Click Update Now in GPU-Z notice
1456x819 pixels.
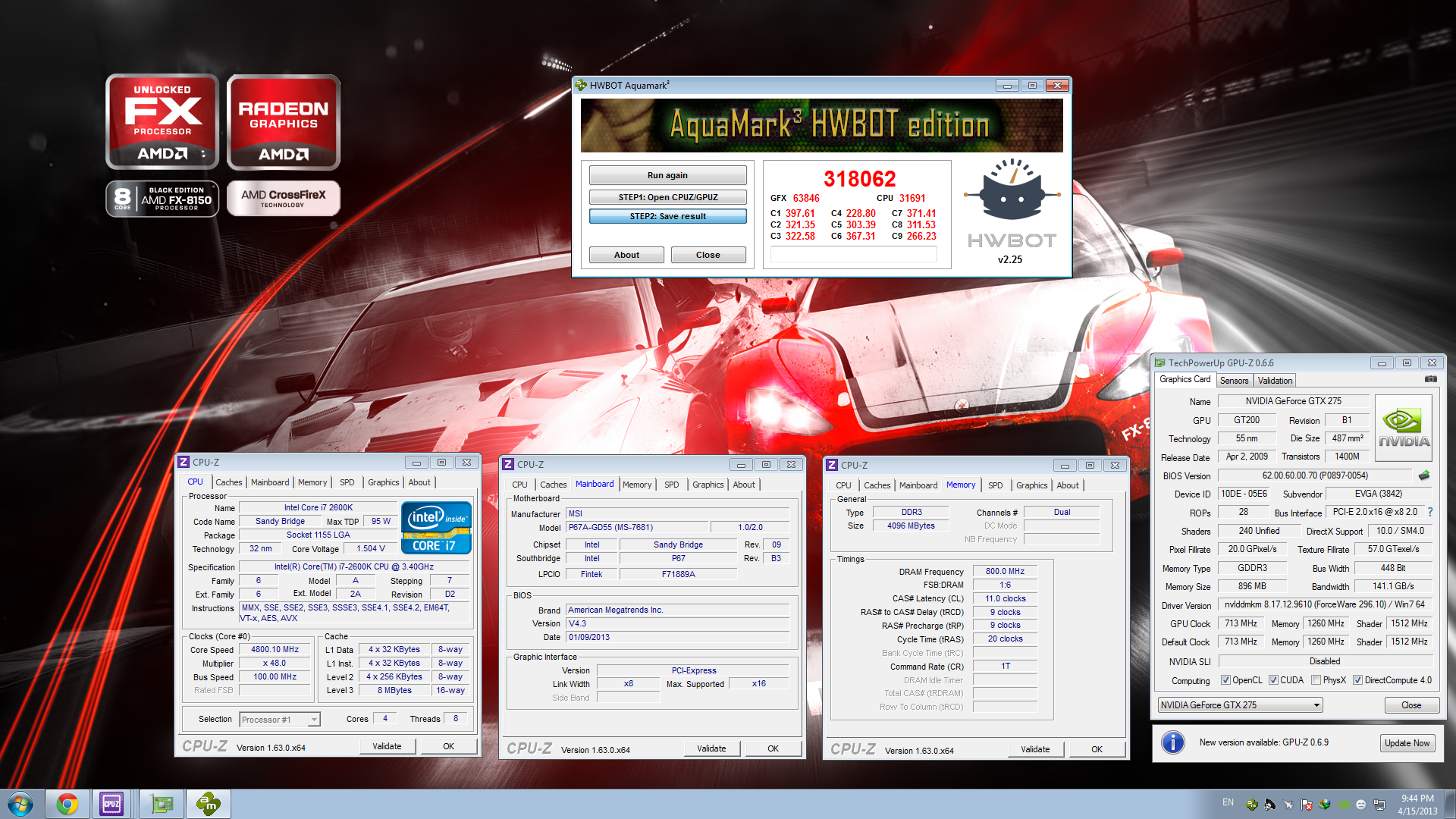[x=1407, y=743]
